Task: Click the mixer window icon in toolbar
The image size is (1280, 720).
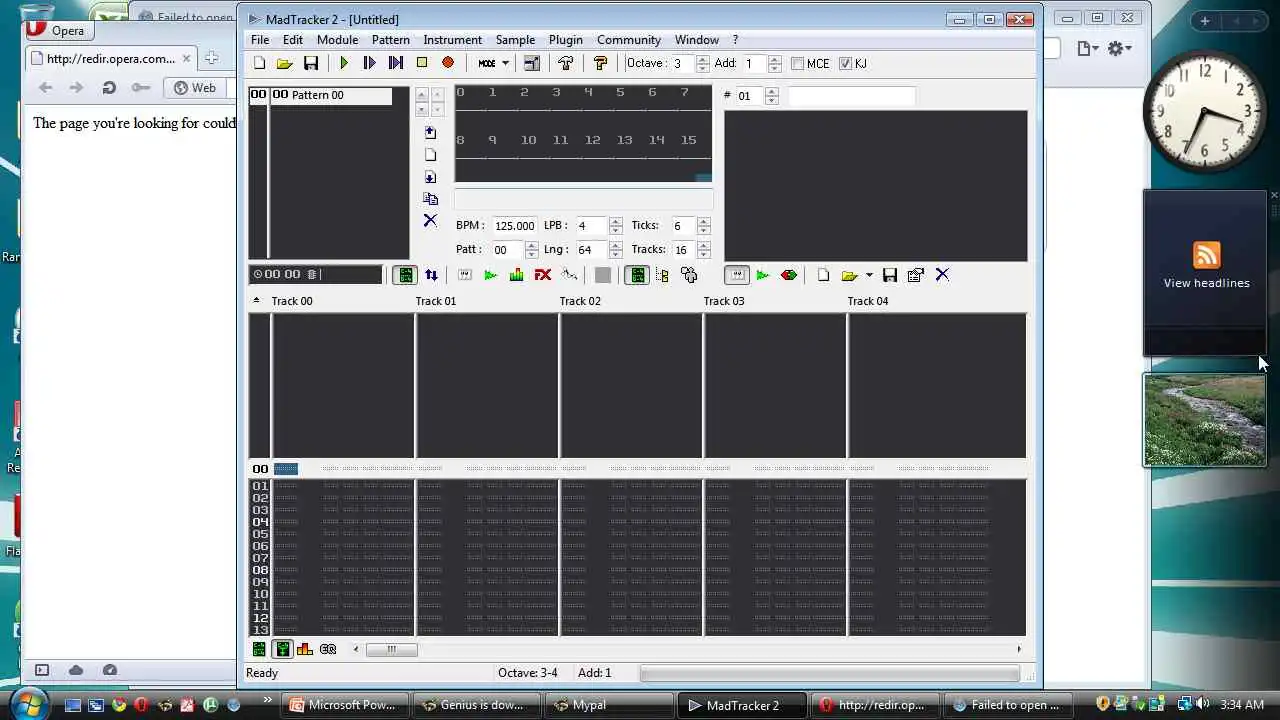Action: click(x=532, y=63)
